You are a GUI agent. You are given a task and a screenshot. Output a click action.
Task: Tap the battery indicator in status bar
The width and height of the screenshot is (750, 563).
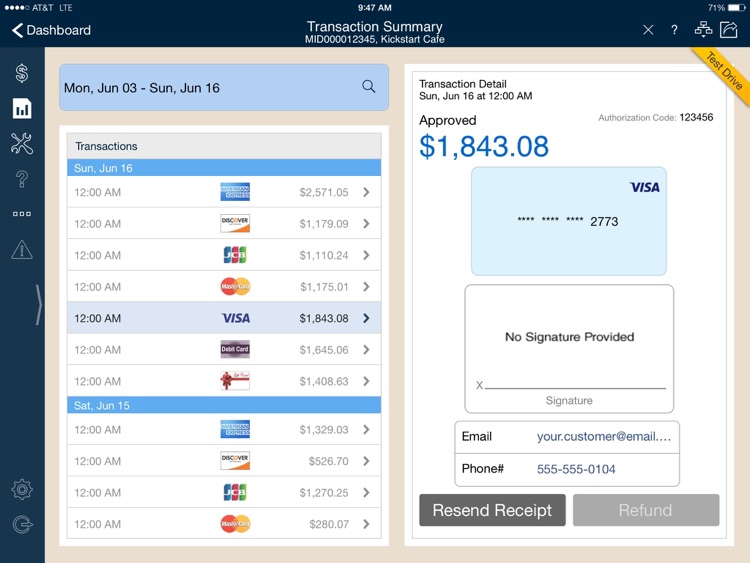pyautogui.click(x=737, y=8)
